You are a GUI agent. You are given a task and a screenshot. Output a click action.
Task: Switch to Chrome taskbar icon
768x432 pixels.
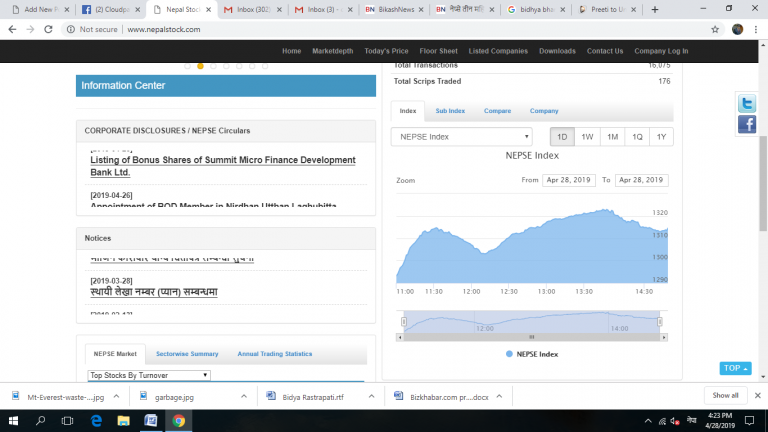179,421
